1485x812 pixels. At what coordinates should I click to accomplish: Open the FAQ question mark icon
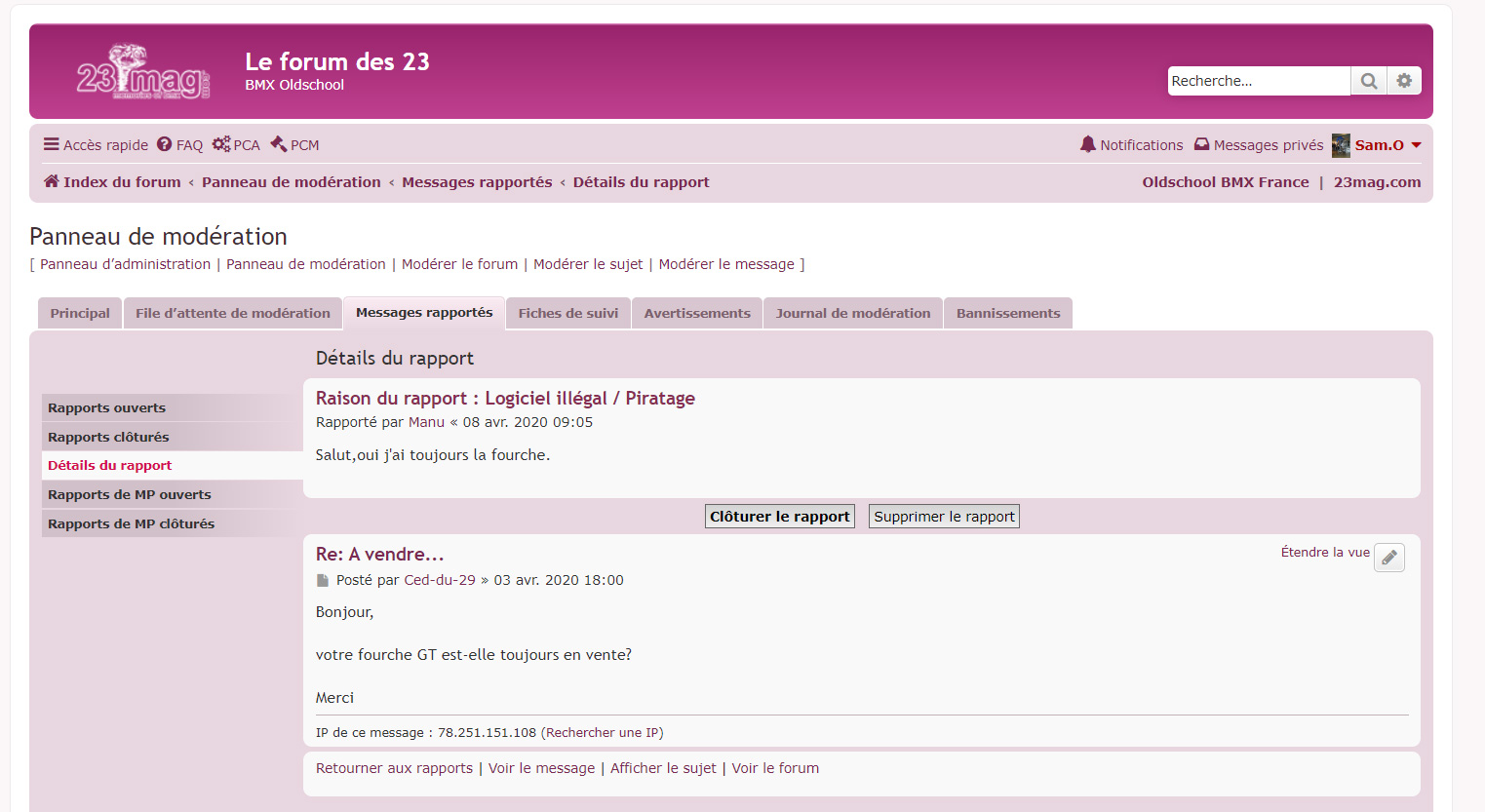click(x=165, y=144)
